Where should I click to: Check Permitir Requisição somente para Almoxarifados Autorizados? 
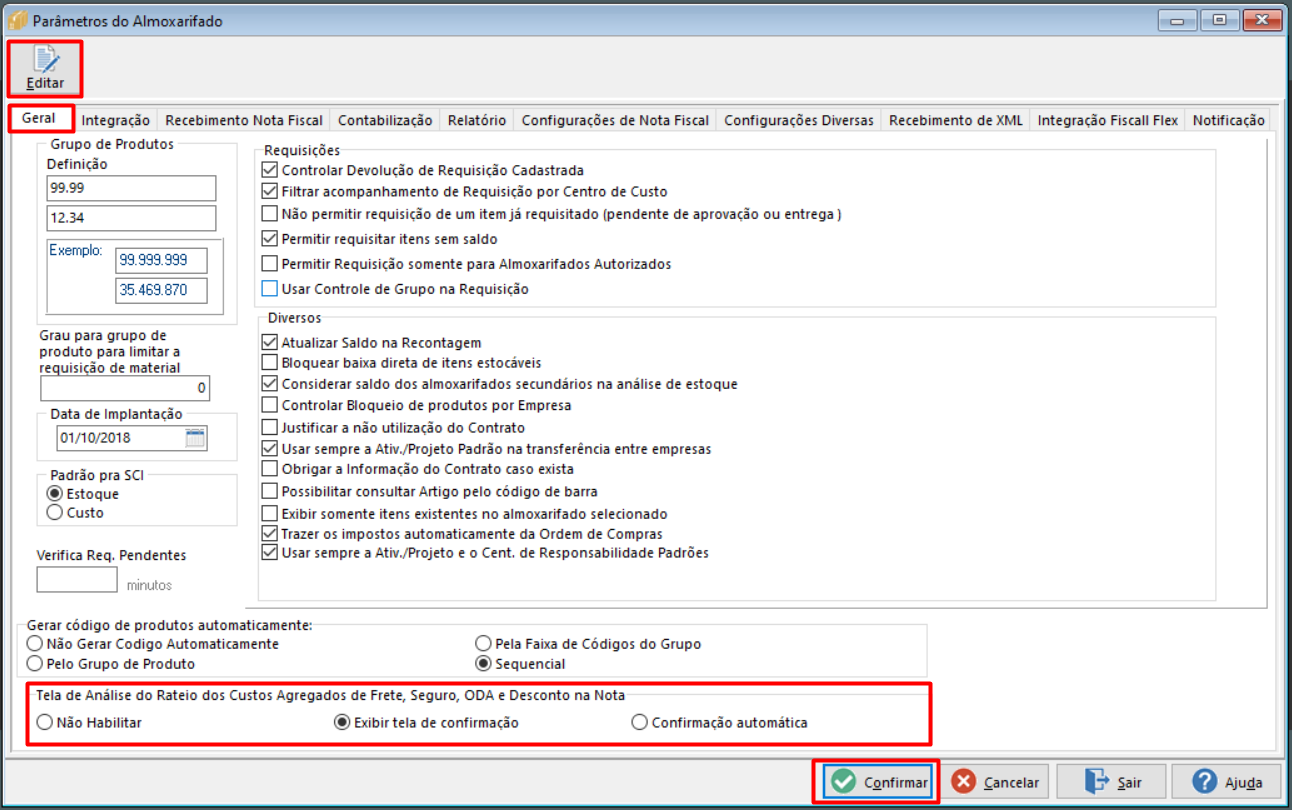click(x=269, y=264)
